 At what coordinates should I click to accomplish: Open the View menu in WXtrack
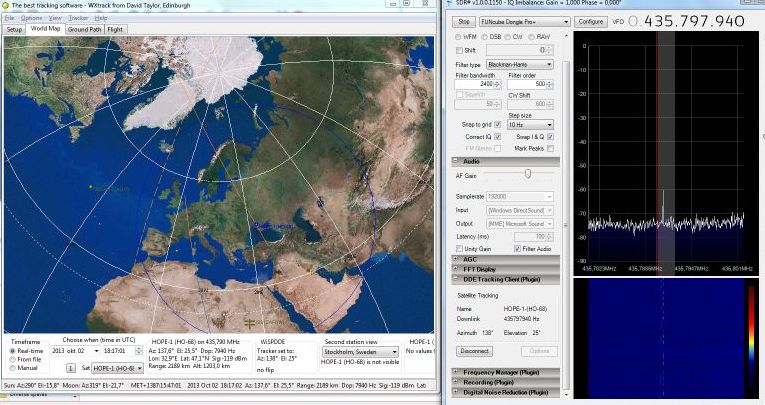point(55,18)
